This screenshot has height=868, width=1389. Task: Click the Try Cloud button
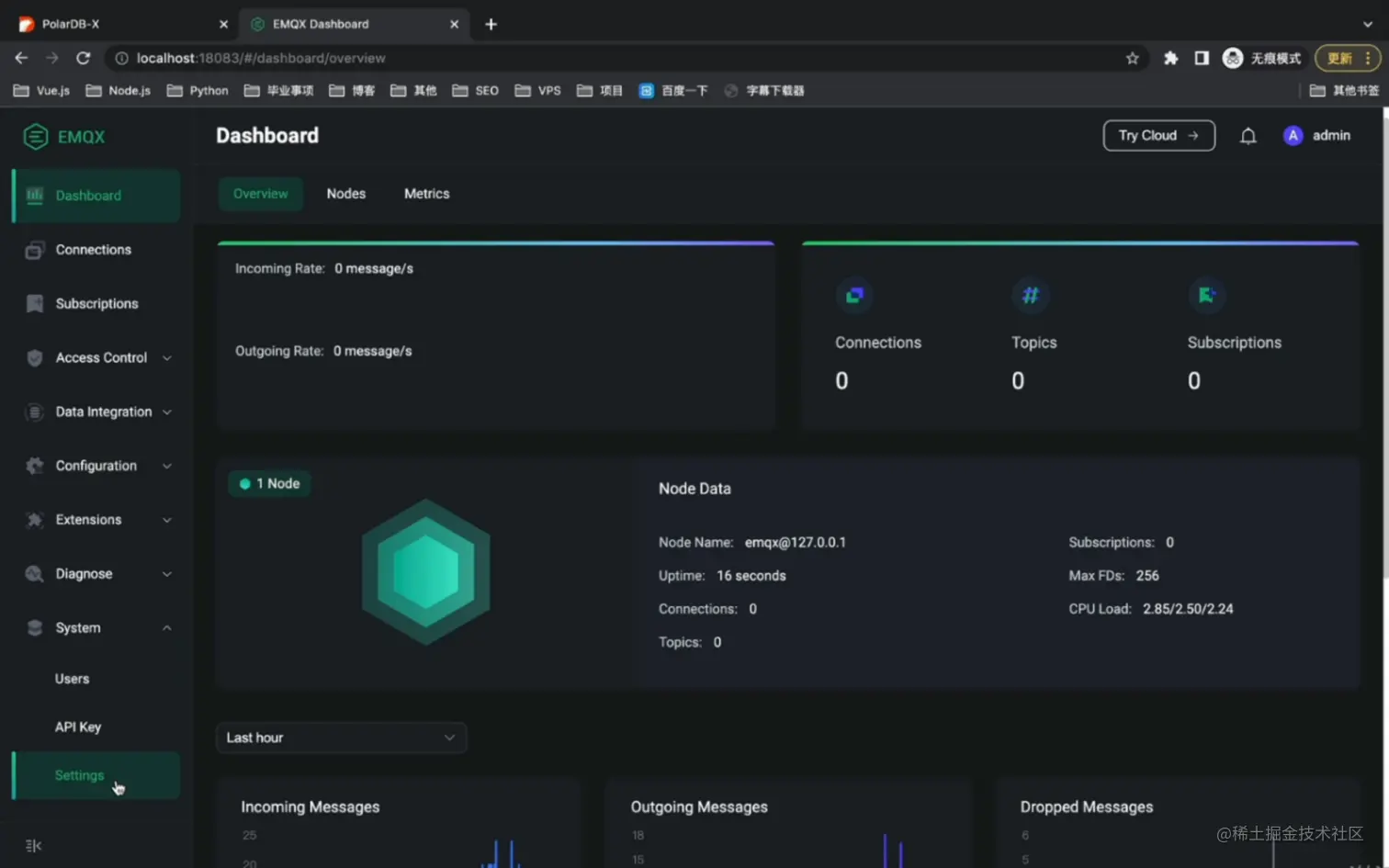1158,136
